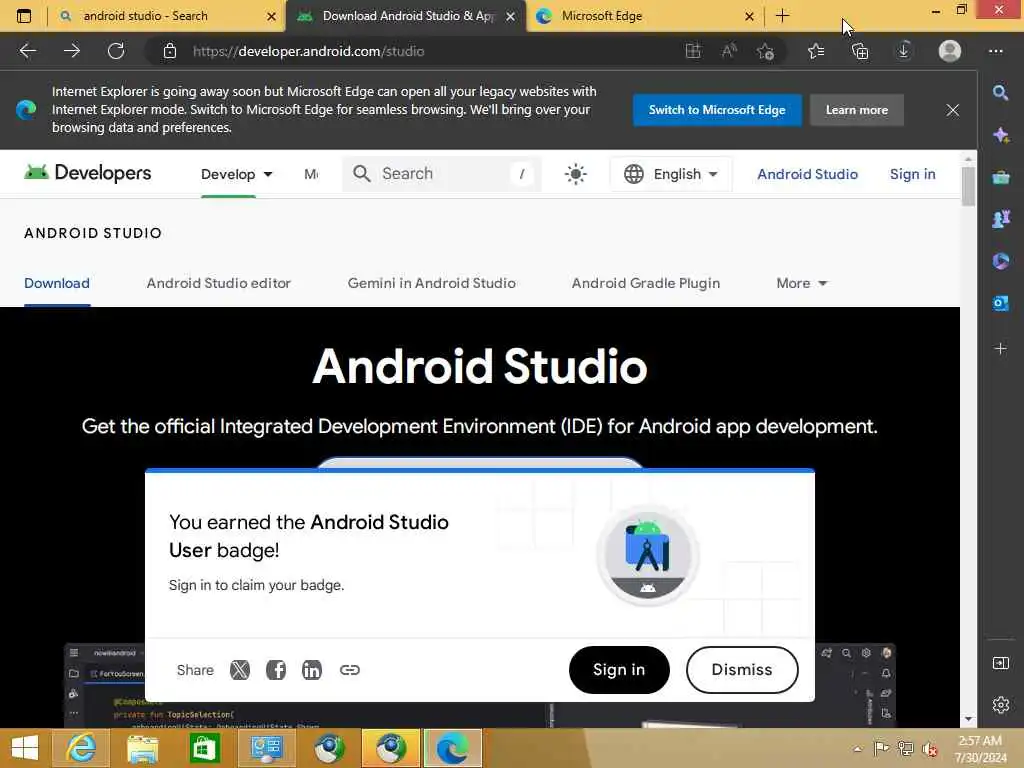This screenshot has height=768, width=1024.
Task: Show hidden system tray icons
Action: pyautogui.click(x=857, y=749)
